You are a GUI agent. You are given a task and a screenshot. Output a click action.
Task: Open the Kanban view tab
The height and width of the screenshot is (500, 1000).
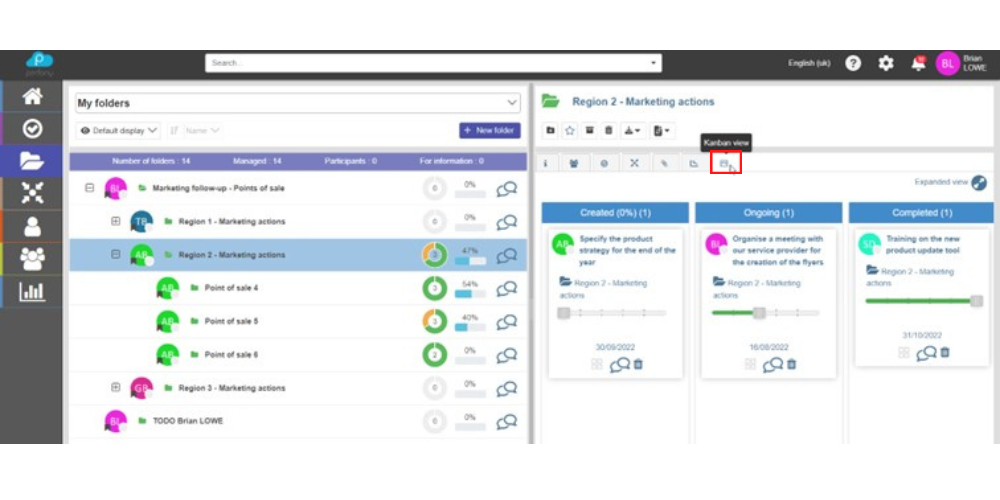725,163
